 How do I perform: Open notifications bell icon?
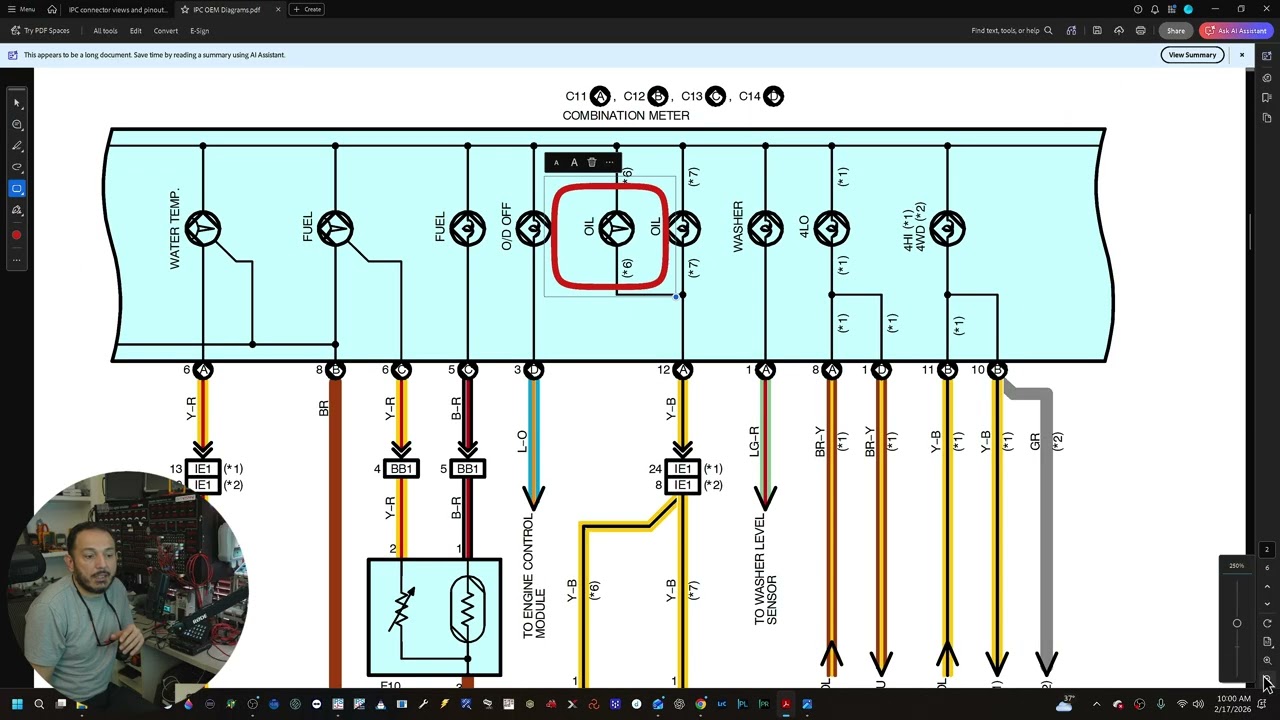pyautogui.click(x=1154, y=9)
